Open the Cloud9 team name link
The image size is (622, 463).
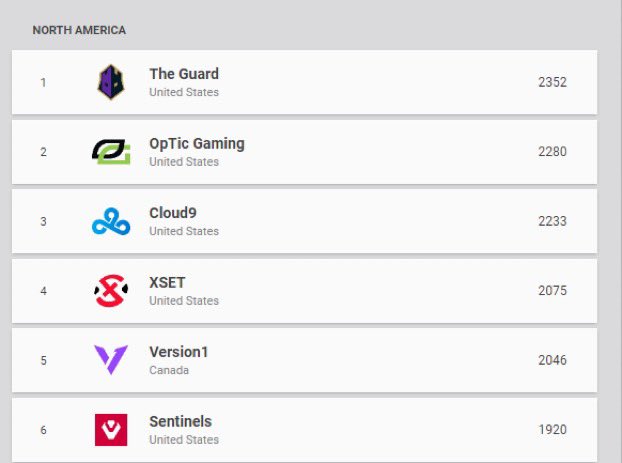pos(173,213)
